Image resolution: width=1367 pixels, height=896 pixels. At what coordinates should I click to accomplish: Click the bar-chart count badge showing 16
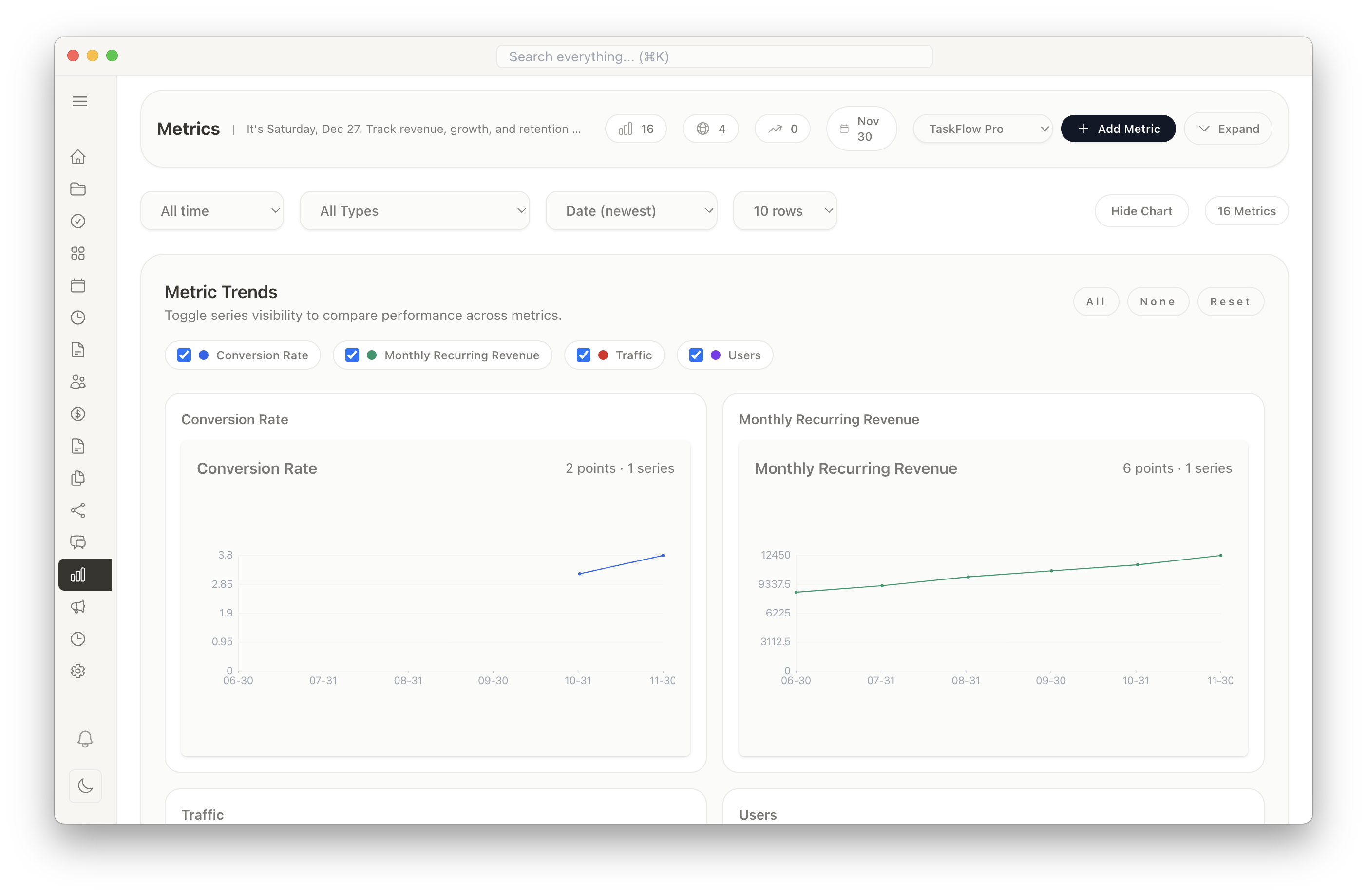pos(636,129)
